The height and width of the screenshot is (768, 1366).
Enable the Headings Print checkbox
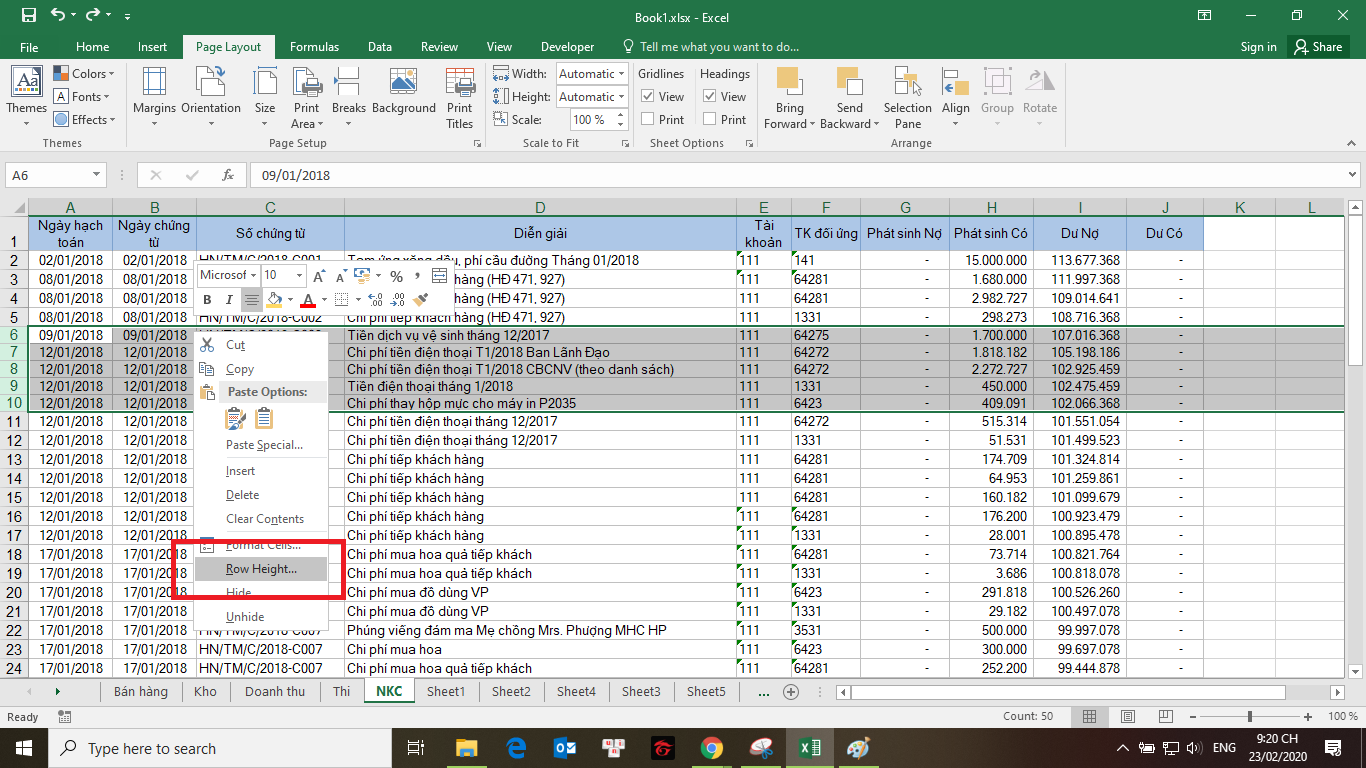click(x=710, y=119)
